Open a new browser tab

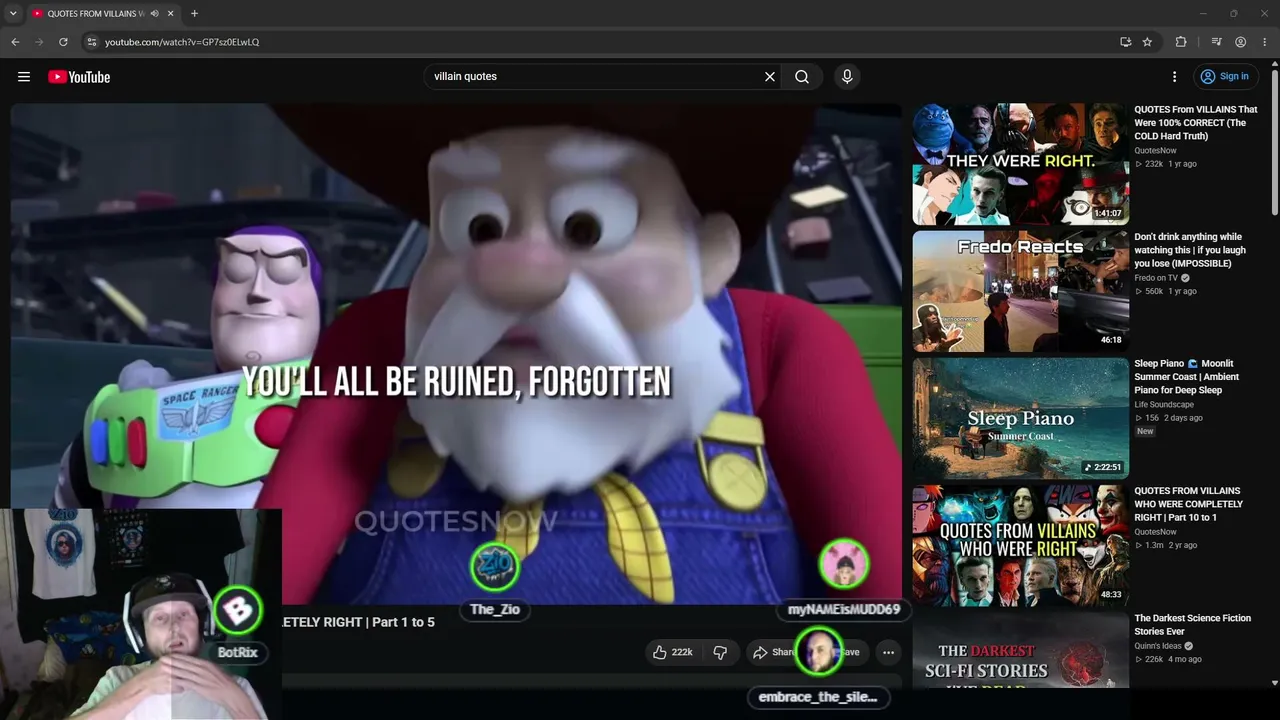[x=194, y=14]
